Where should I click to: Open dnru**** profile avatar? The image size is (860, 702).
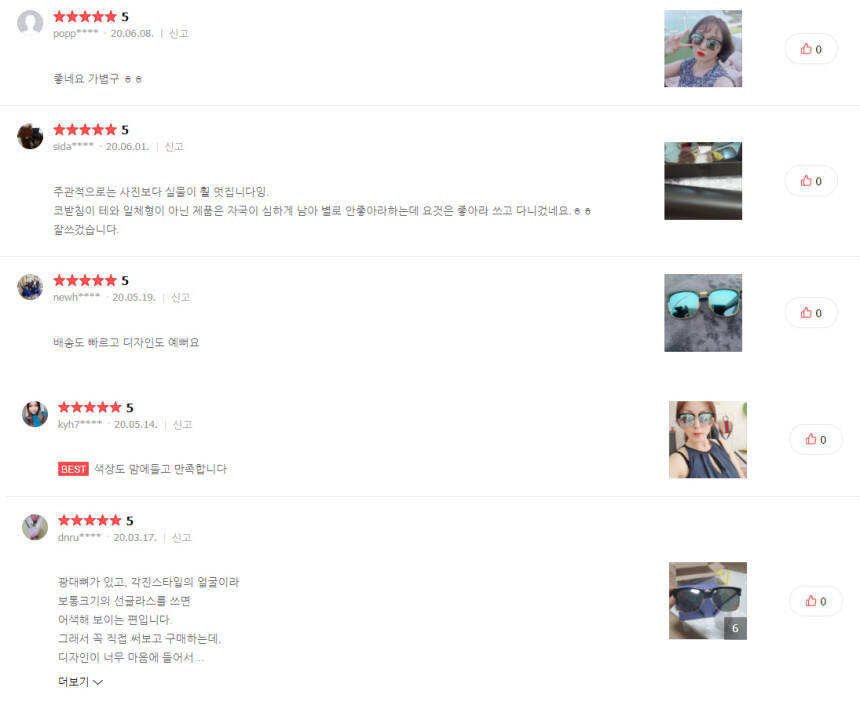coord(35,527)
